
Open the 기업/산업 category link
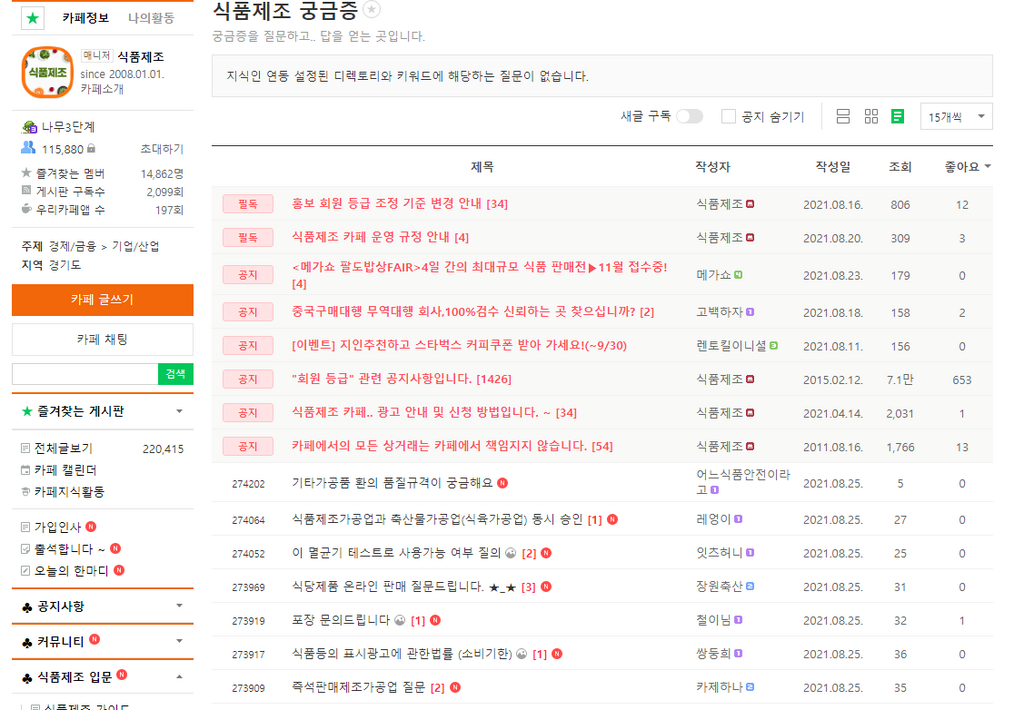tap(135, 246)
